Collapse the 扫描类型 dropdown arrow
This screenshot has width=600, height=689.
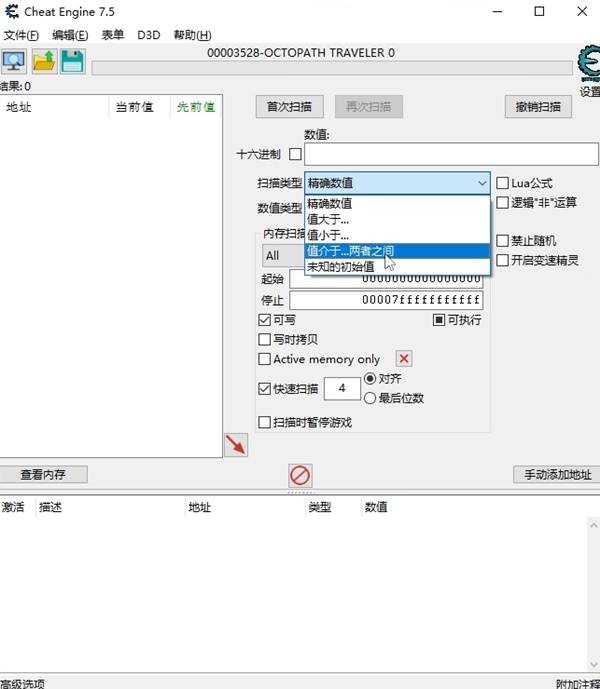pos(482,183)
